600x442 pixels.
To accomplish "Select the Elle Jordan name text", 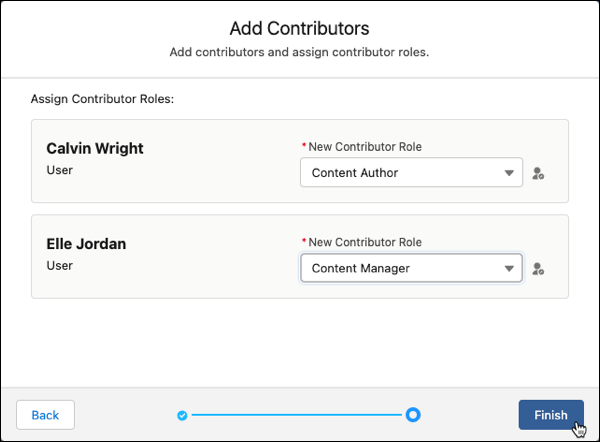I will pyautogui.click(x=86, y=244).
